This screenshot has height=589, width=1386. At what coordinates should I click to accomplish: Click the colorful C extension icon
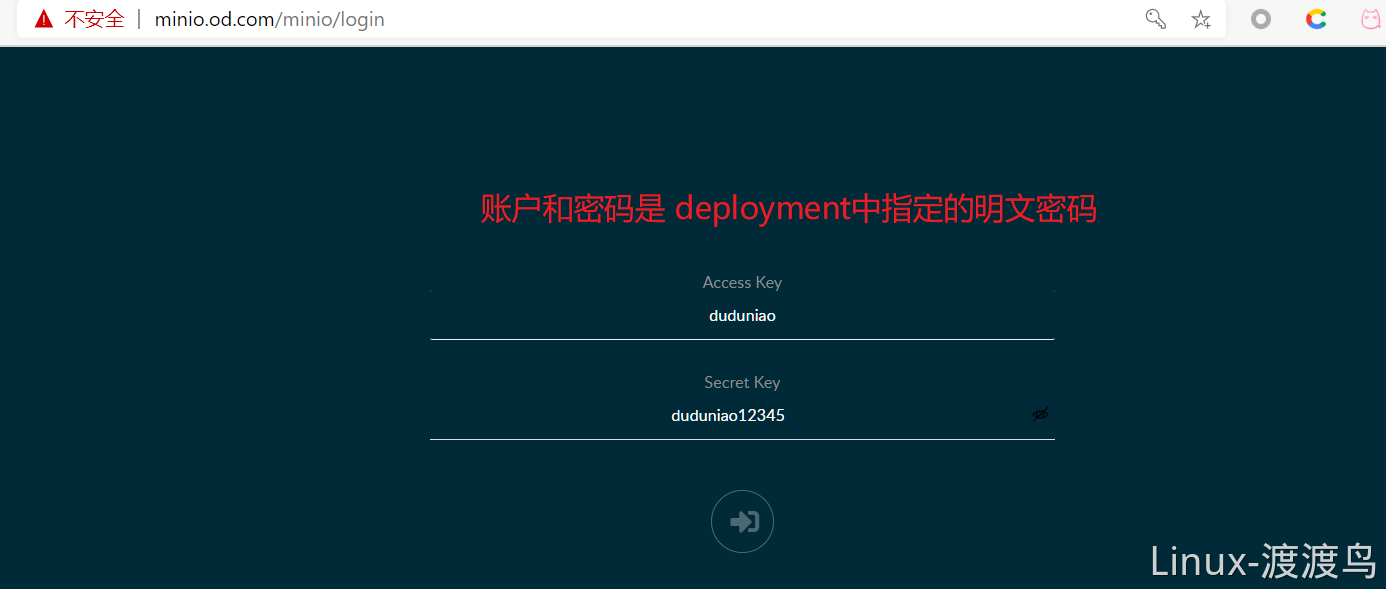point(1316,19)
